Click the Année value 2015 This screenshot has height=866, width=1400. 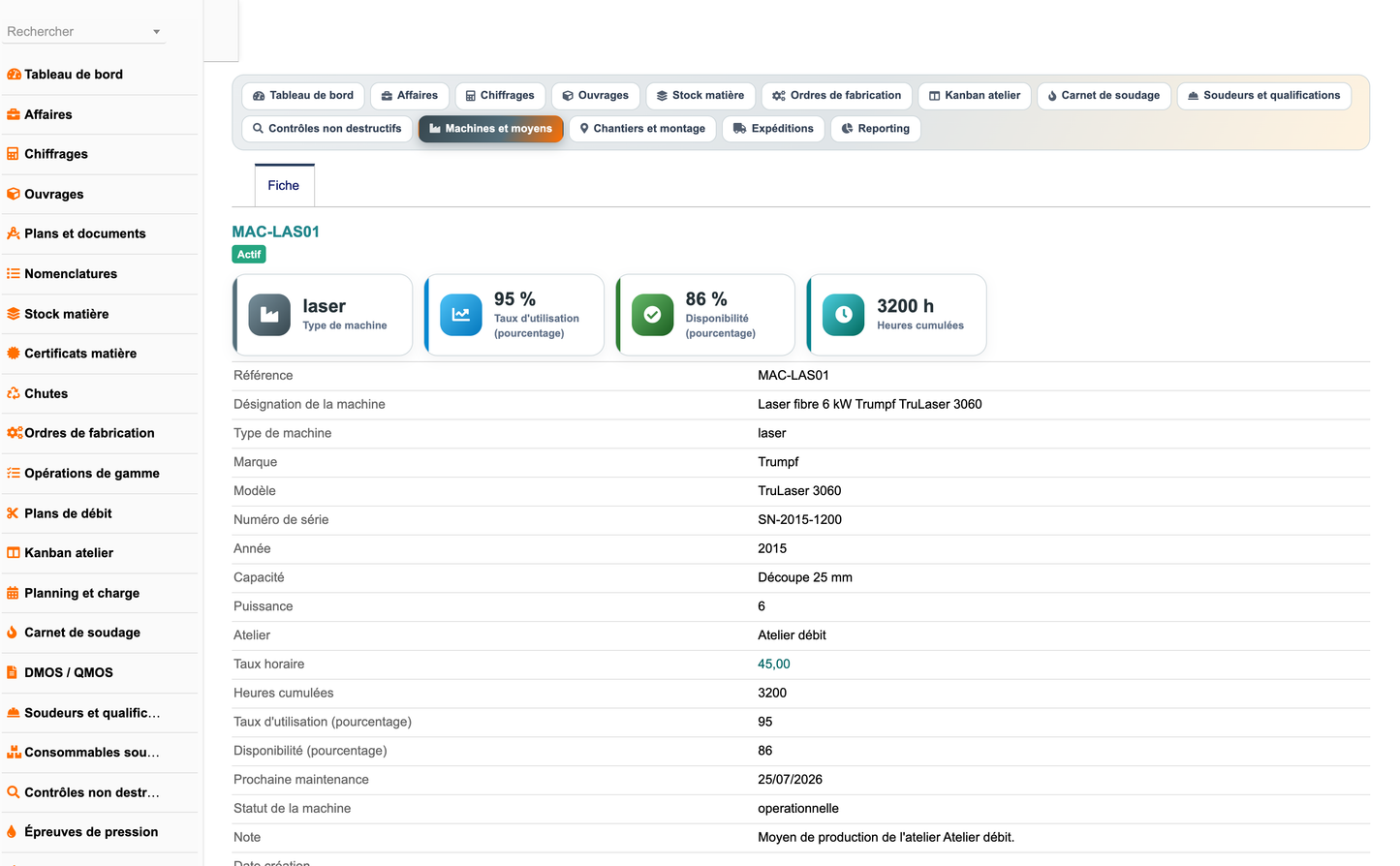click(772, 549)
